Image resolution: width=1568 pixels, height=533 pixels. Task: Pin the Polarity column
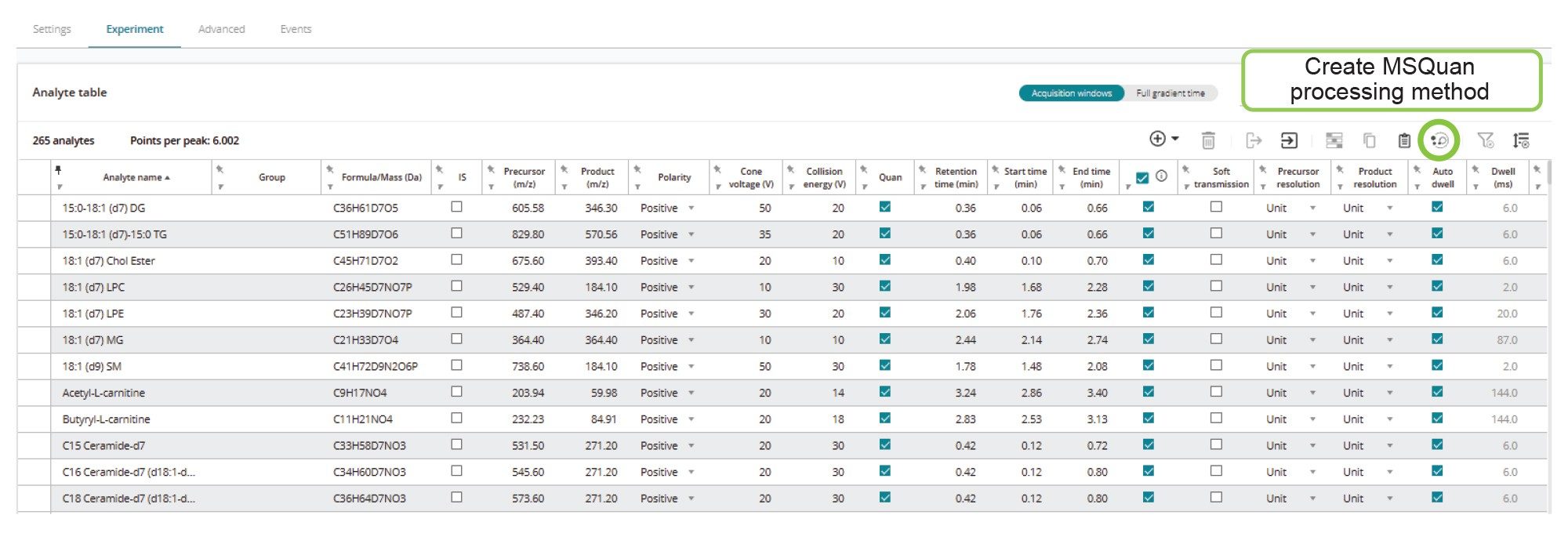click(637, 169)
